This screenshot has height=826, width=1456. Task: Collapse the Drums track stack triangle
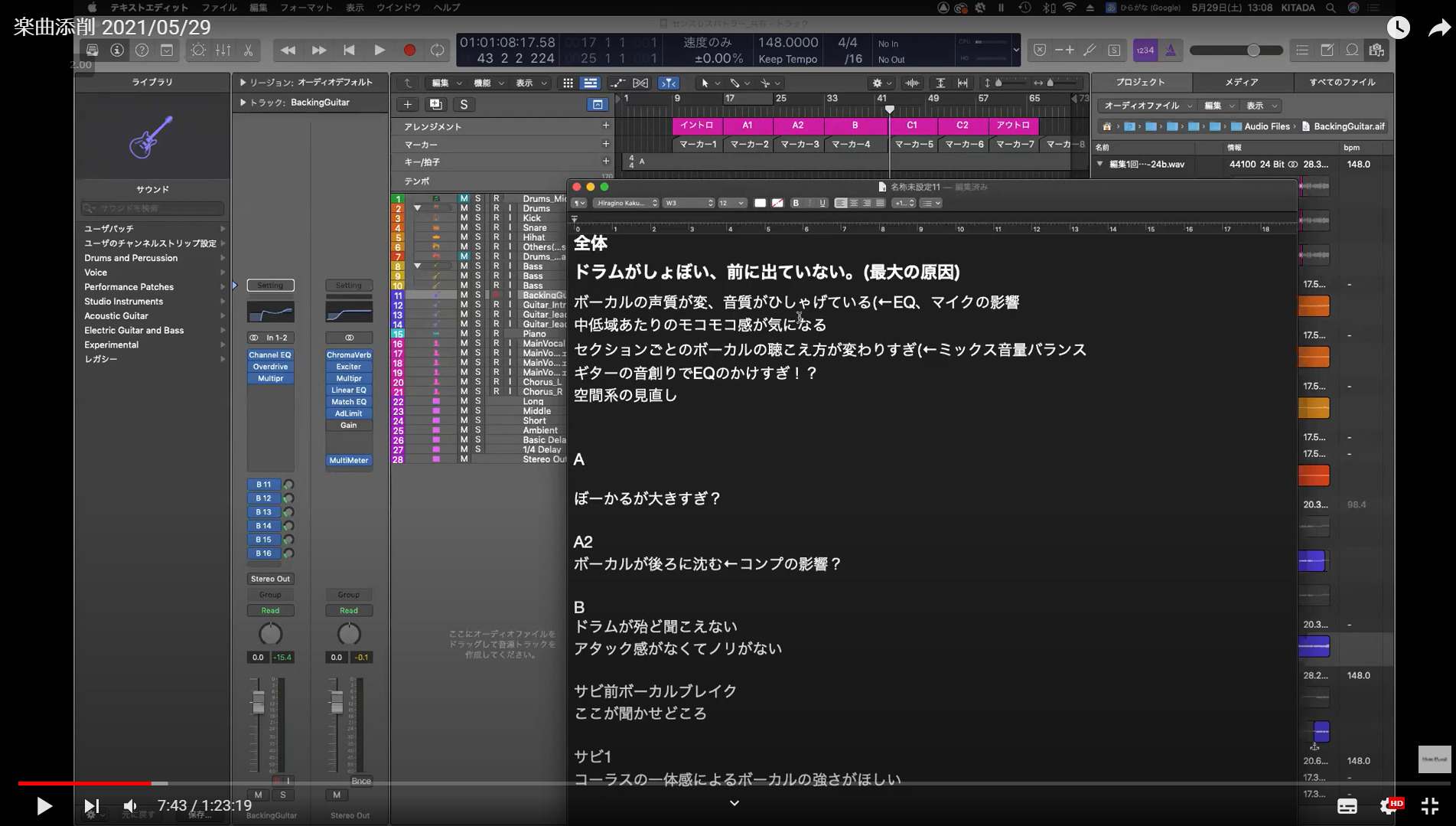pos(417,208)
